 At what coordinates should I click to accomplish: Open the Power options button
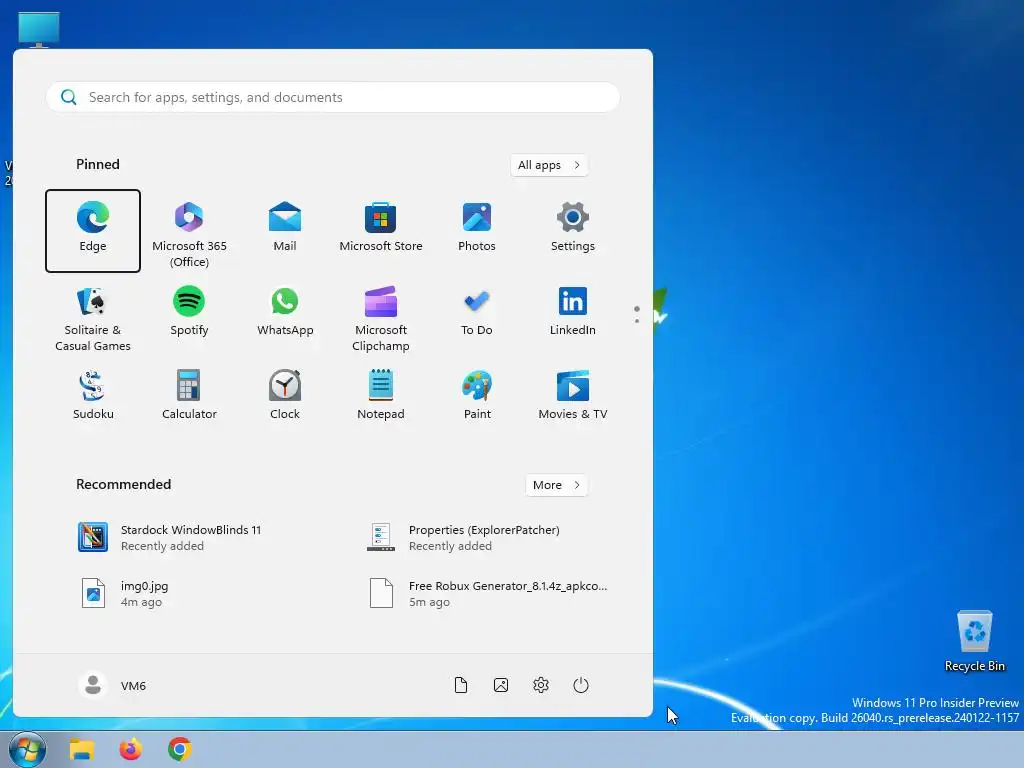click(x=581, y=685)
